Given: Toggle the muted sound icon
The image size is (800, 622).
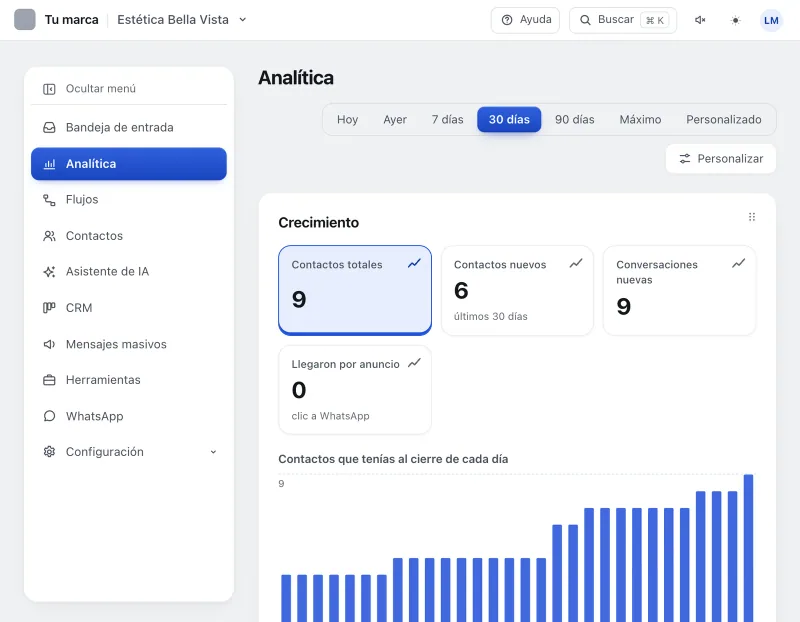Looking at the screenshot, I should (x=700, y=20).
